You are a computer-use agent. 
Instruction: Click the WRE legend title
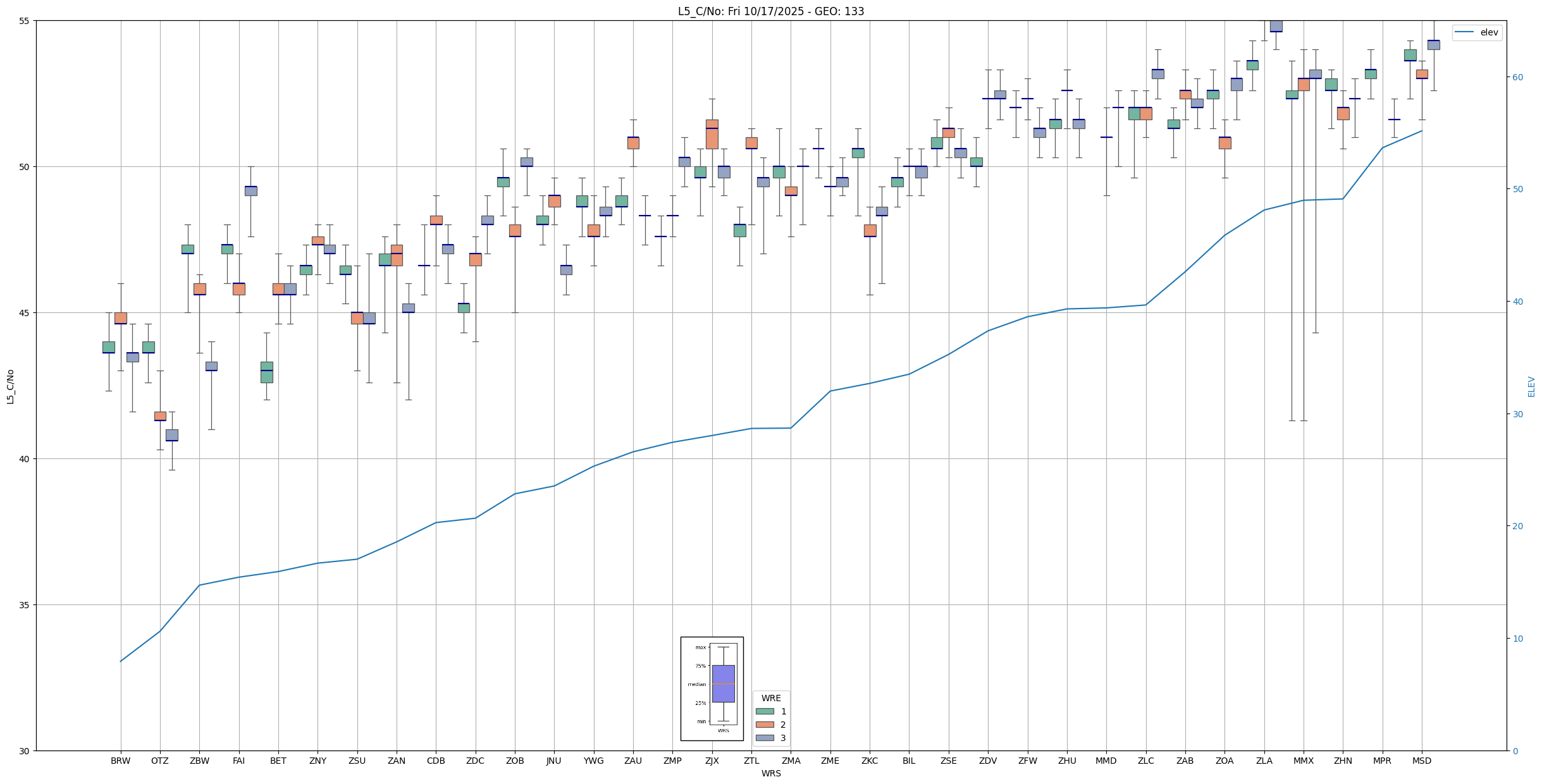coord(771,698)
